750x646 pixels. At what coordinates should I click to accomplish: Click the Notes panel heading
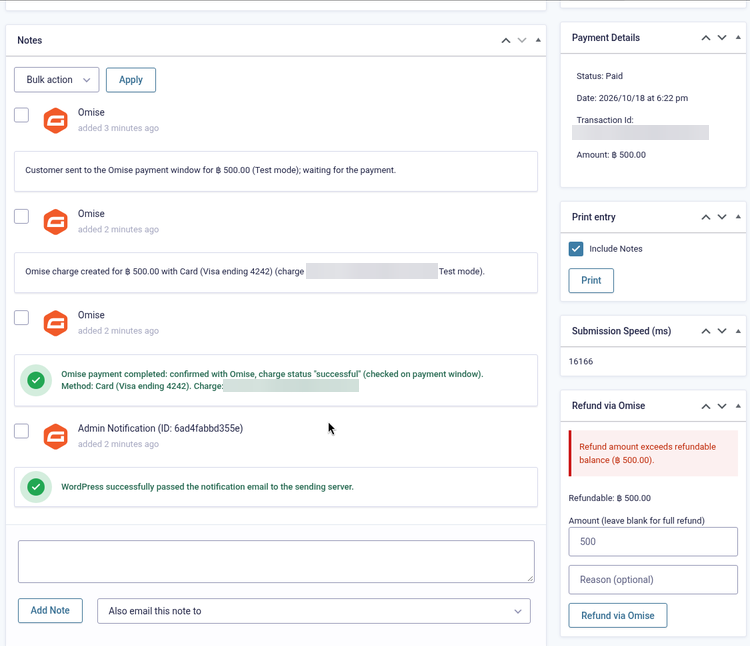coord(30,40)
